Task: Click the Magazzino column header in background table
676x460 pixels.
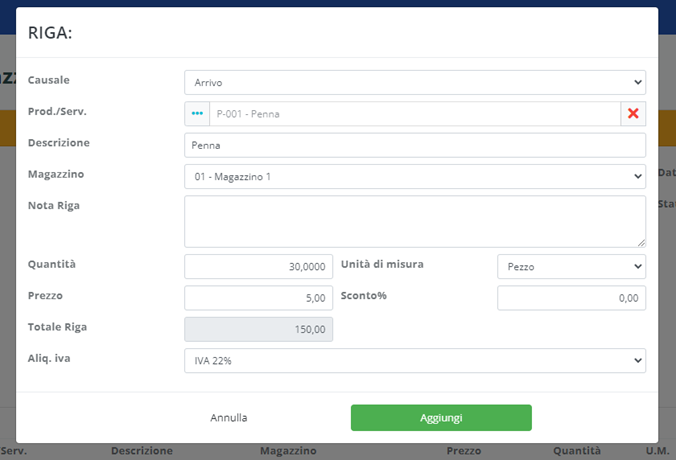Action: [x=288, y=451]
